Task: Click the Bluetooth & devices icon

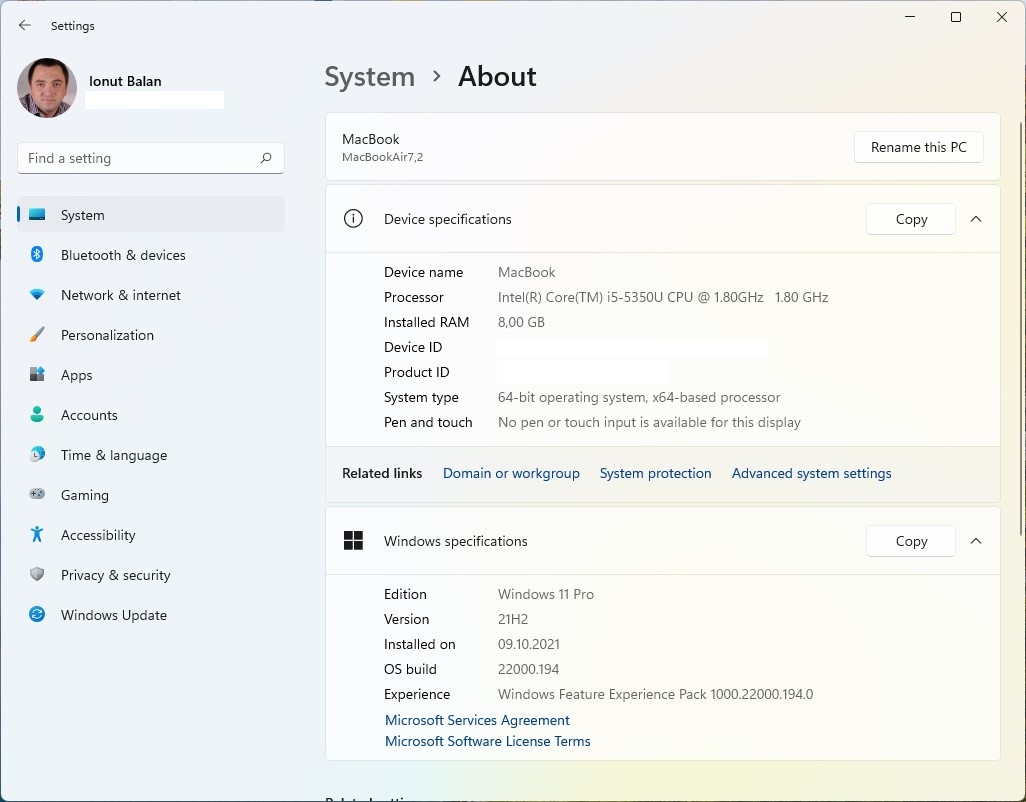Action: (37, 255)
